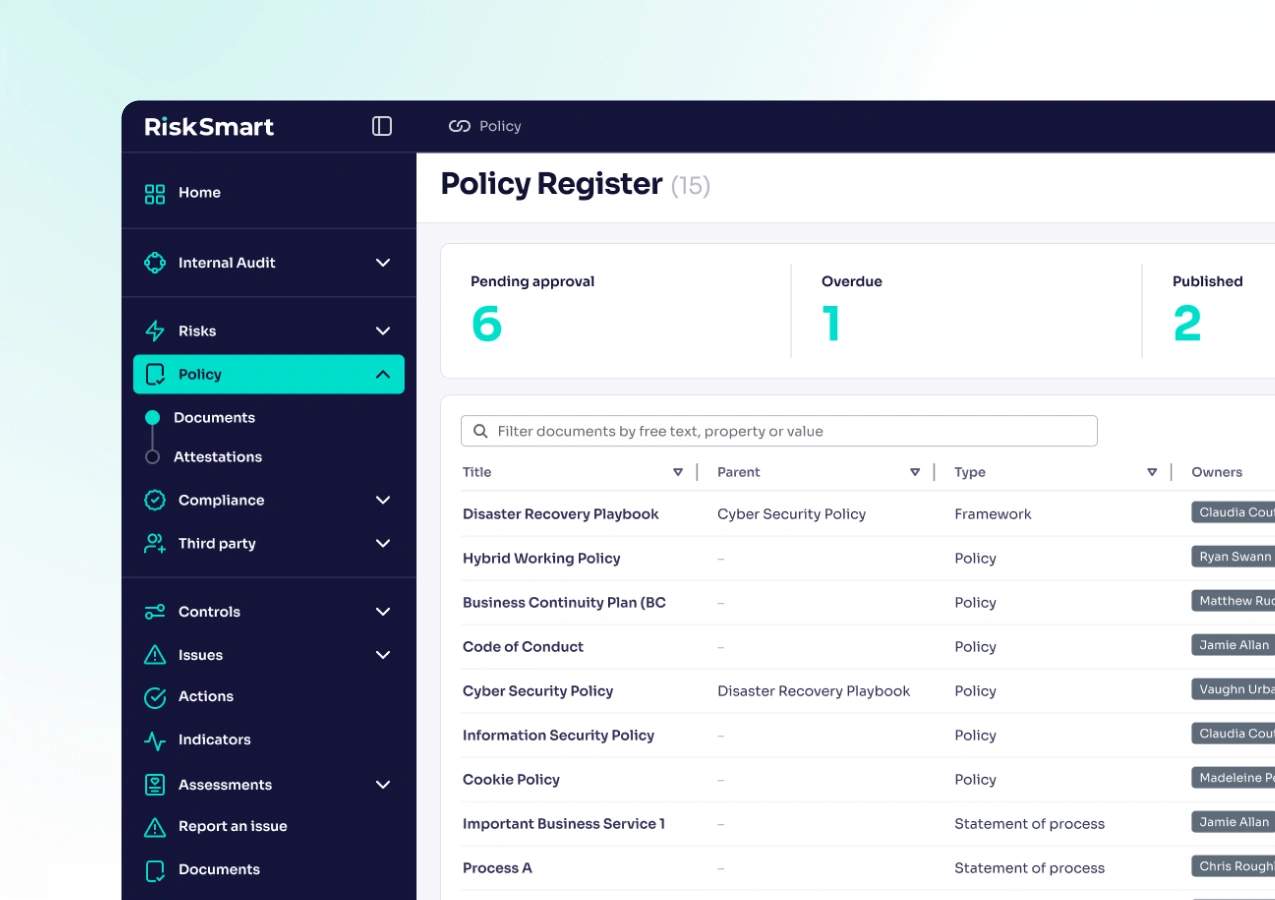Open the Parent column filter arrow
1275x900 pixels.
point(915,472)
